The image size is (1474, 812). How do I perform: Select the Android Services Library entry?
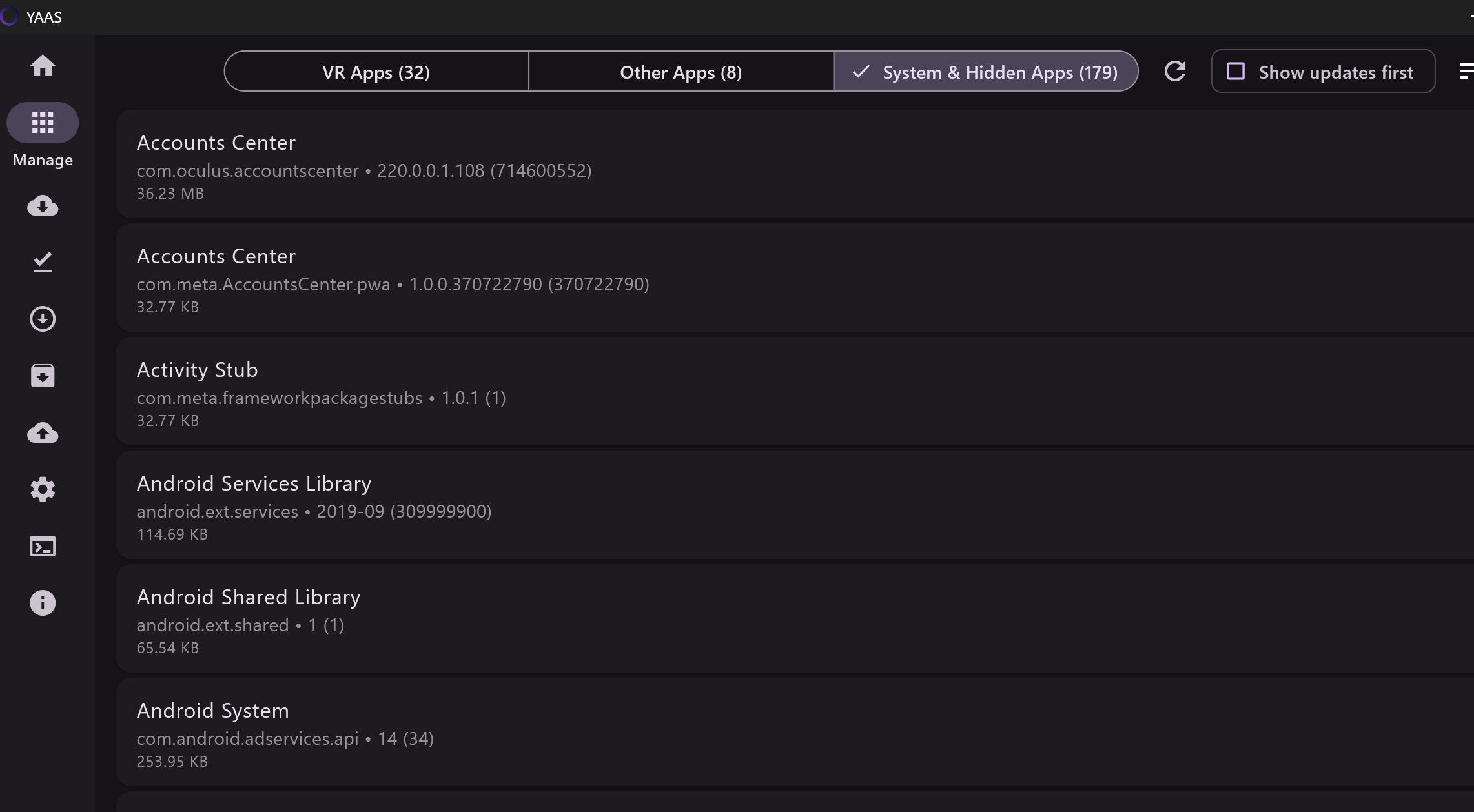795,505
